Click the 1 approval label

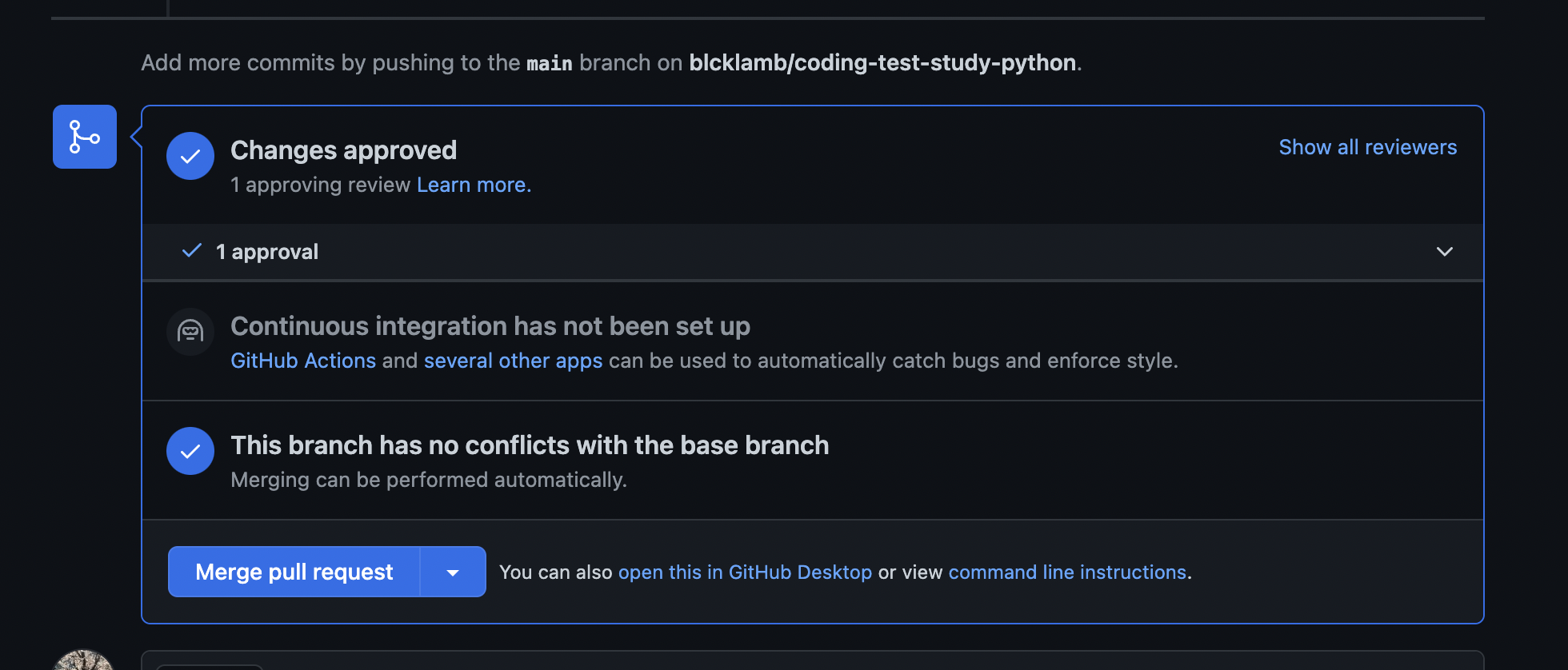(267, 252)
